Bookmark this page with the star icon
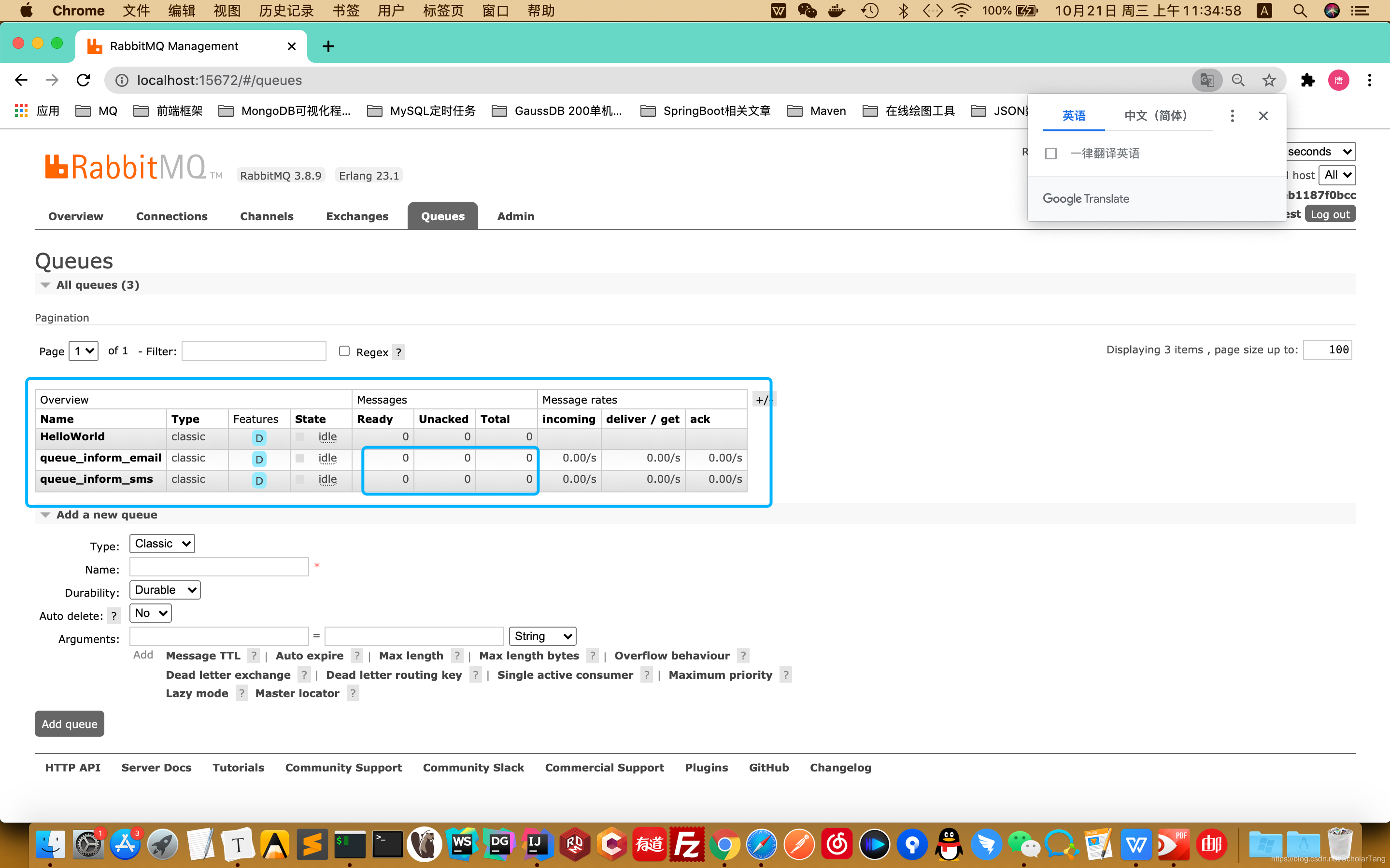Viewport: 1390px width, 868px height. click(1269, 80)
